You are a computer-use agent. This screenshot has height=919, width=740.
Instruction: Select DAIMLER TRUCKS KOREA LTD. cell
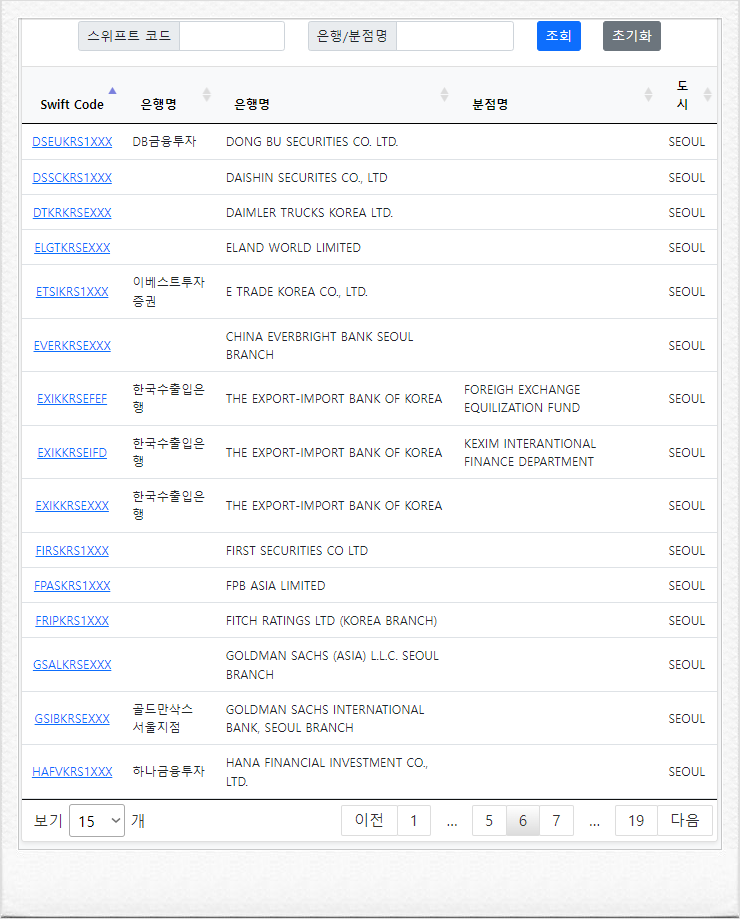tap(309, 213)
